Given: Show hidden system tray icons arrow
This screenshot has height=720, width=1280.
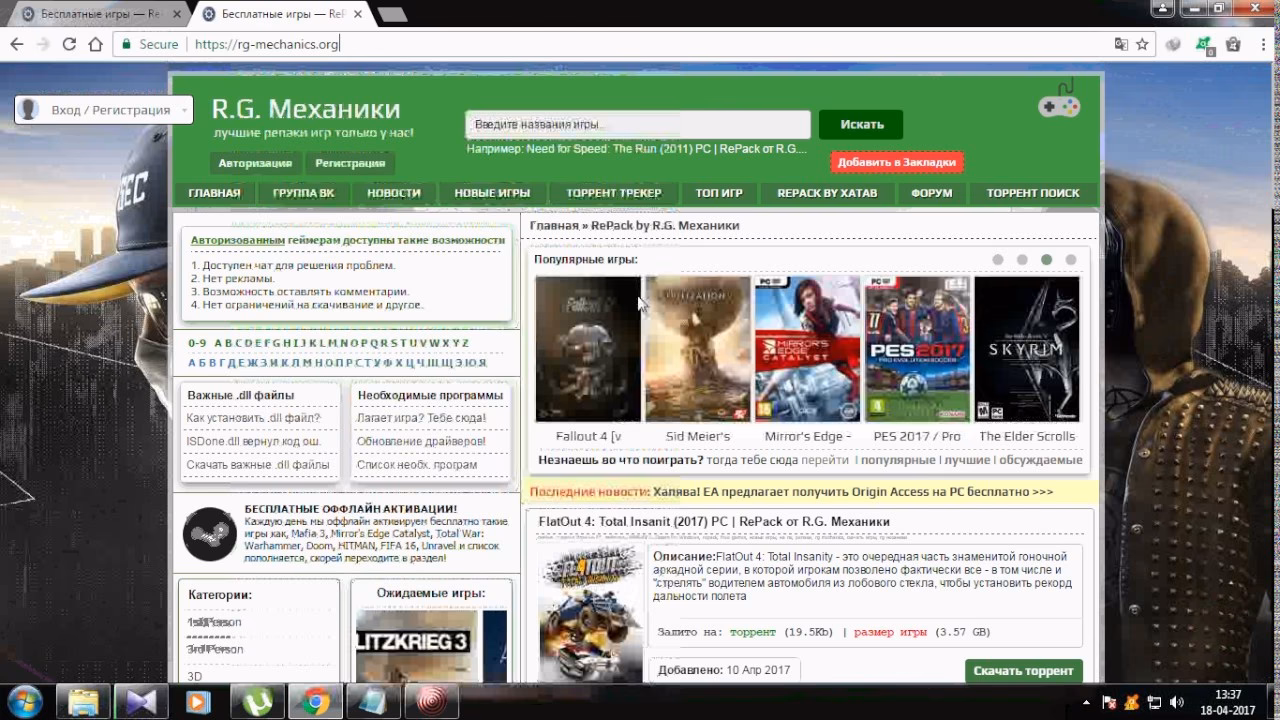Looking at the screenshot, I should point(1087,702).
